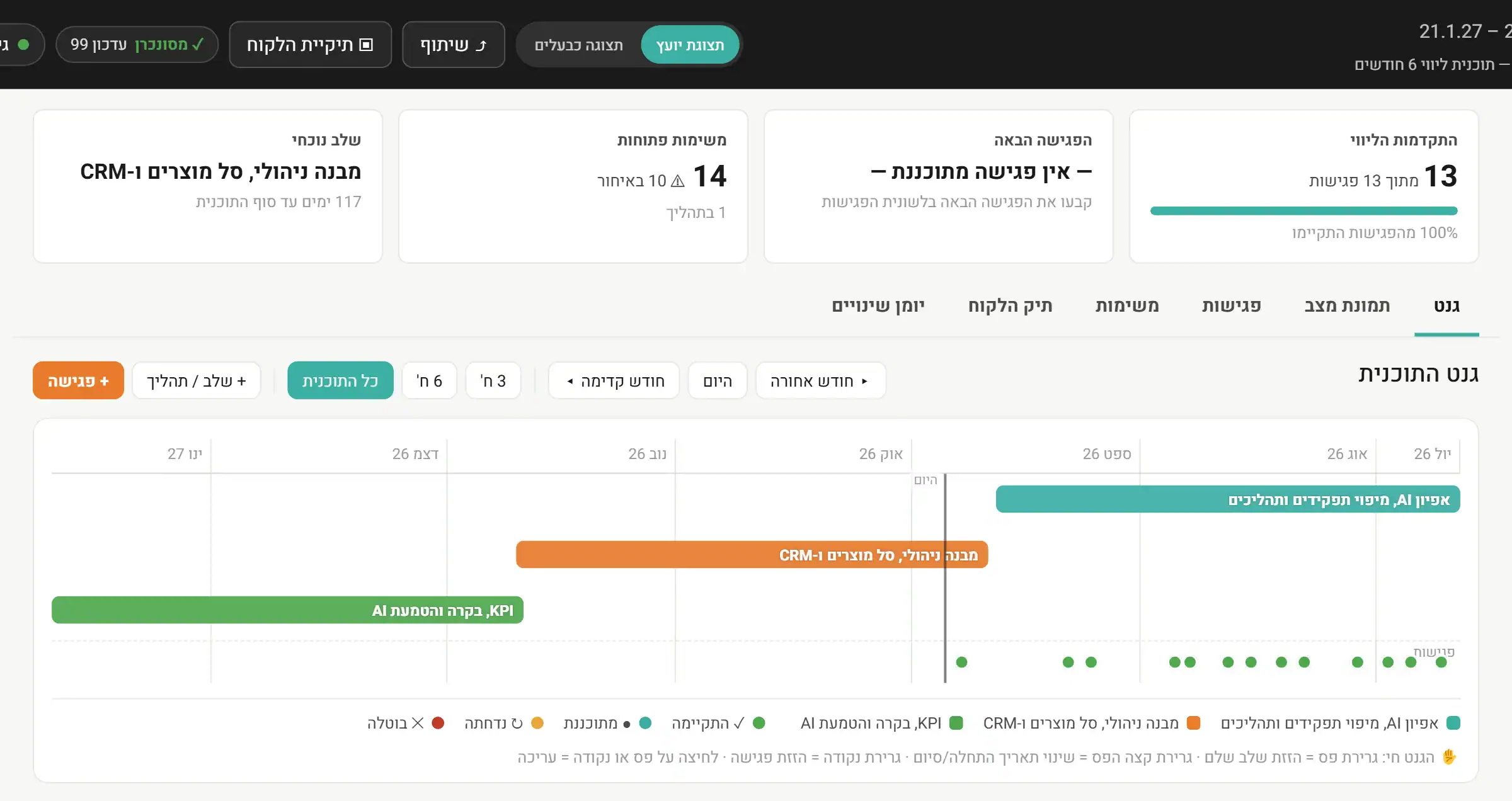Click the green KPI בקרה Gantt bar
The image size is (1512, 801).
pos(287,610)
